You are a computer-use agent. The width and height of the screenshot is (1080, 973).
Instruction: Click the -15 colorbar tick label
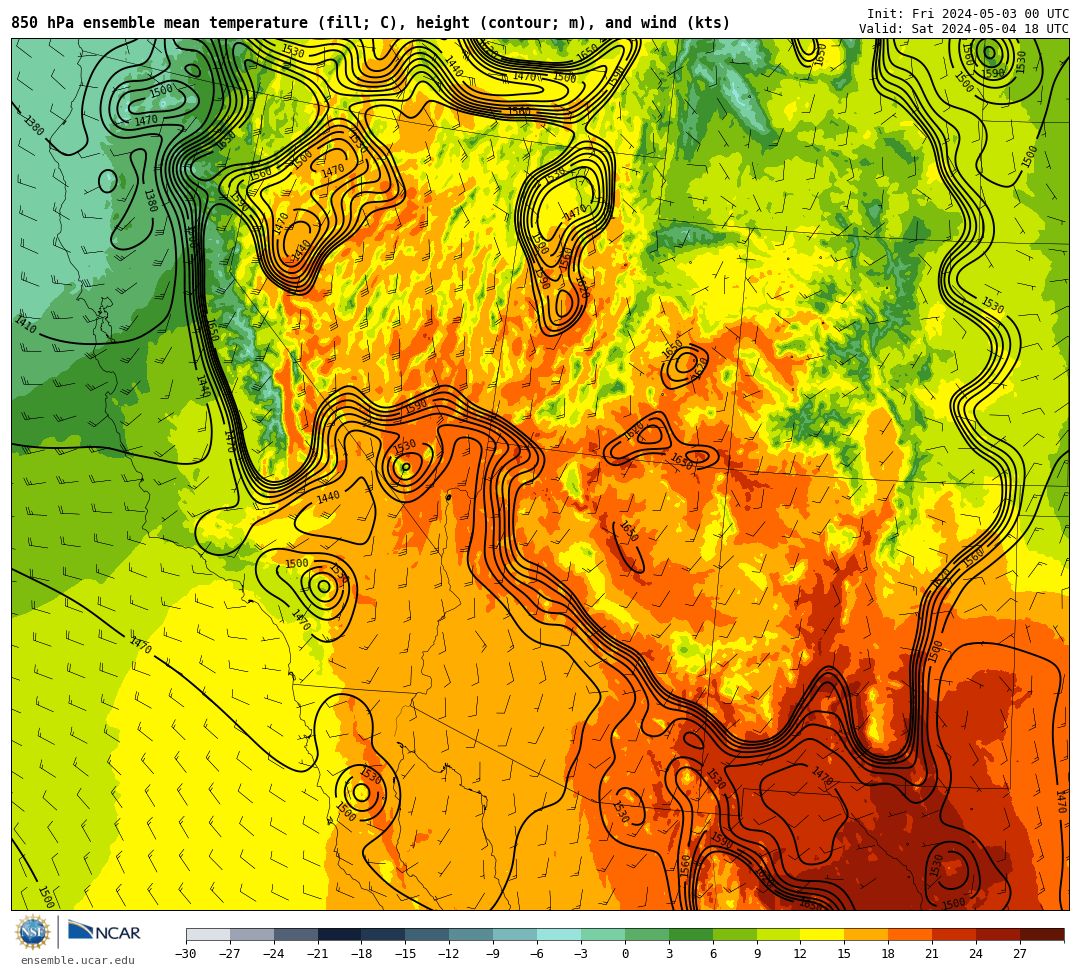(406, 954)
